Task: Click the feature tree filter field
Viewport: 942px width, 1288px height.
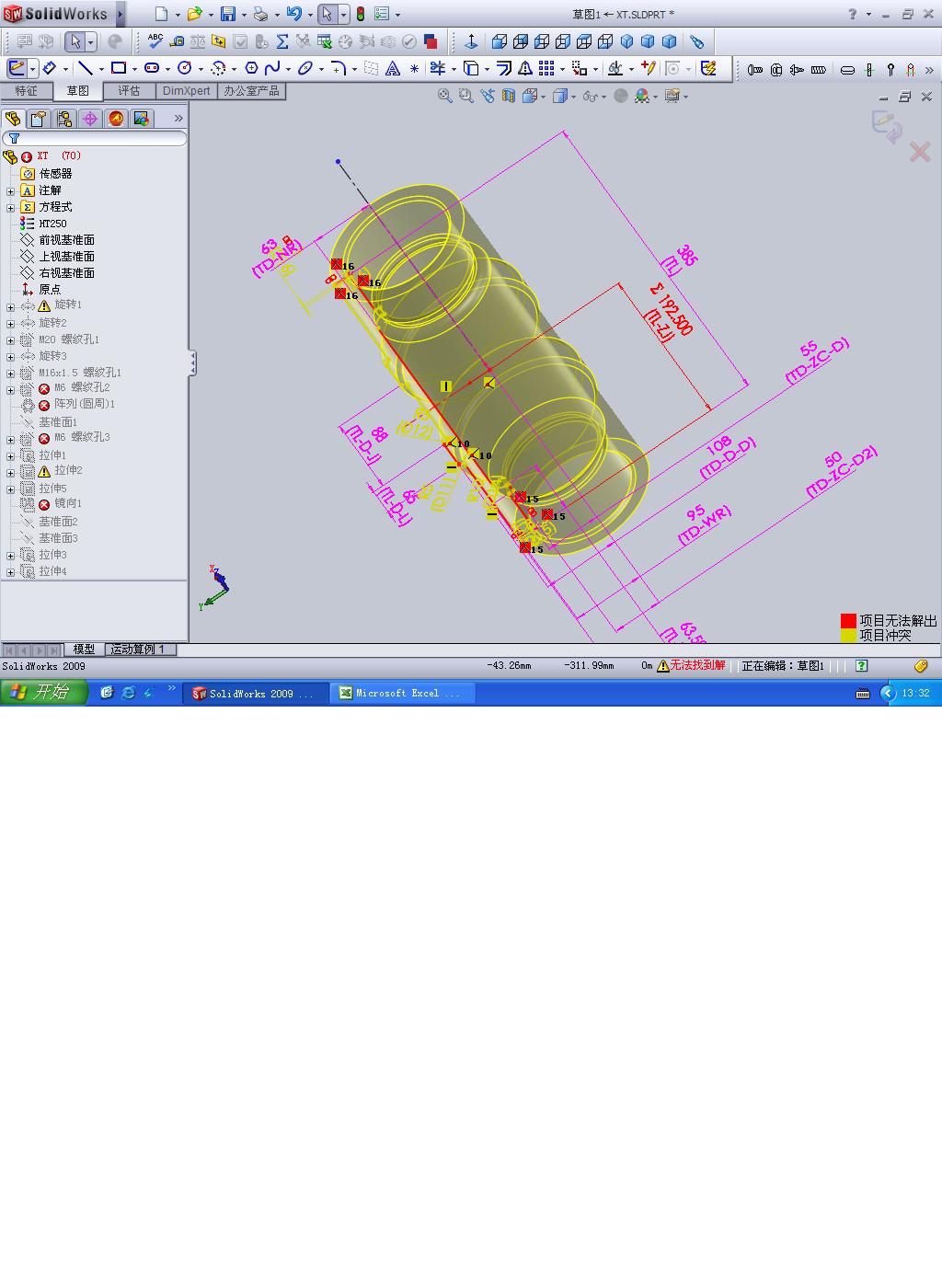Action: click(96, 138)
